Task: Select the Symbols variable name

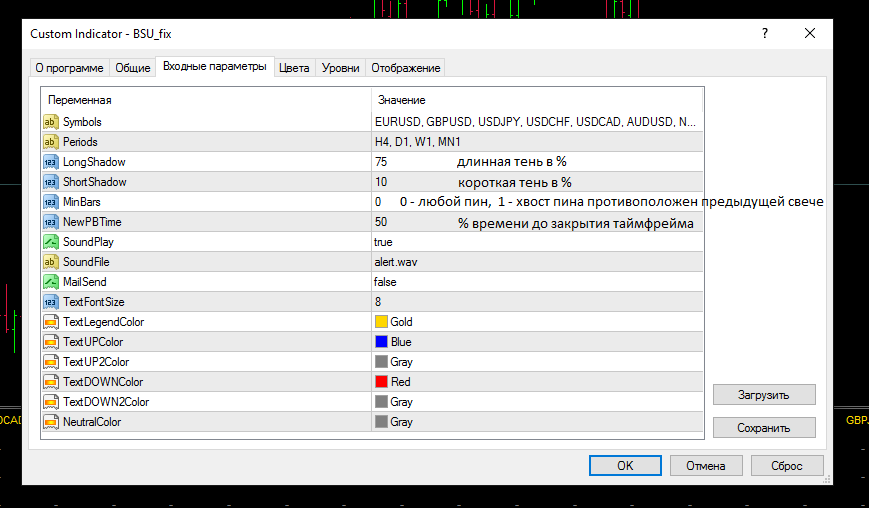Action: coord(82,121)
